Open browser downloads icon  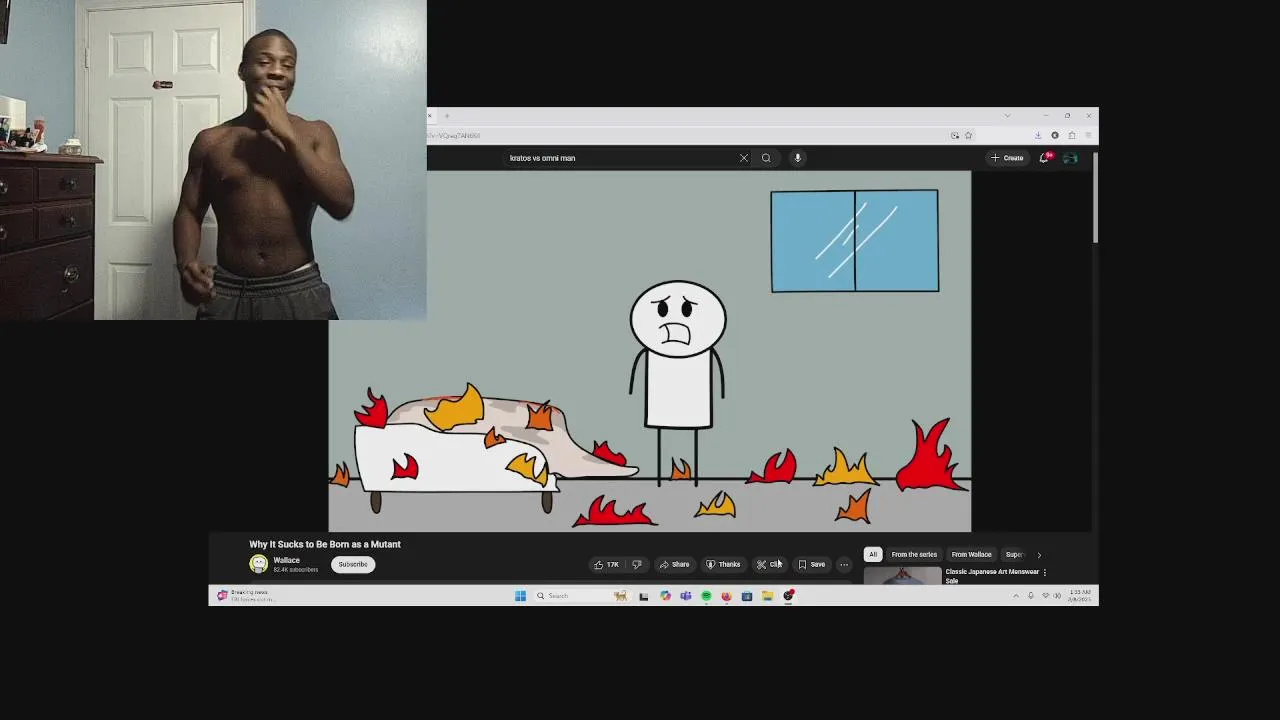click(1038, 135)
